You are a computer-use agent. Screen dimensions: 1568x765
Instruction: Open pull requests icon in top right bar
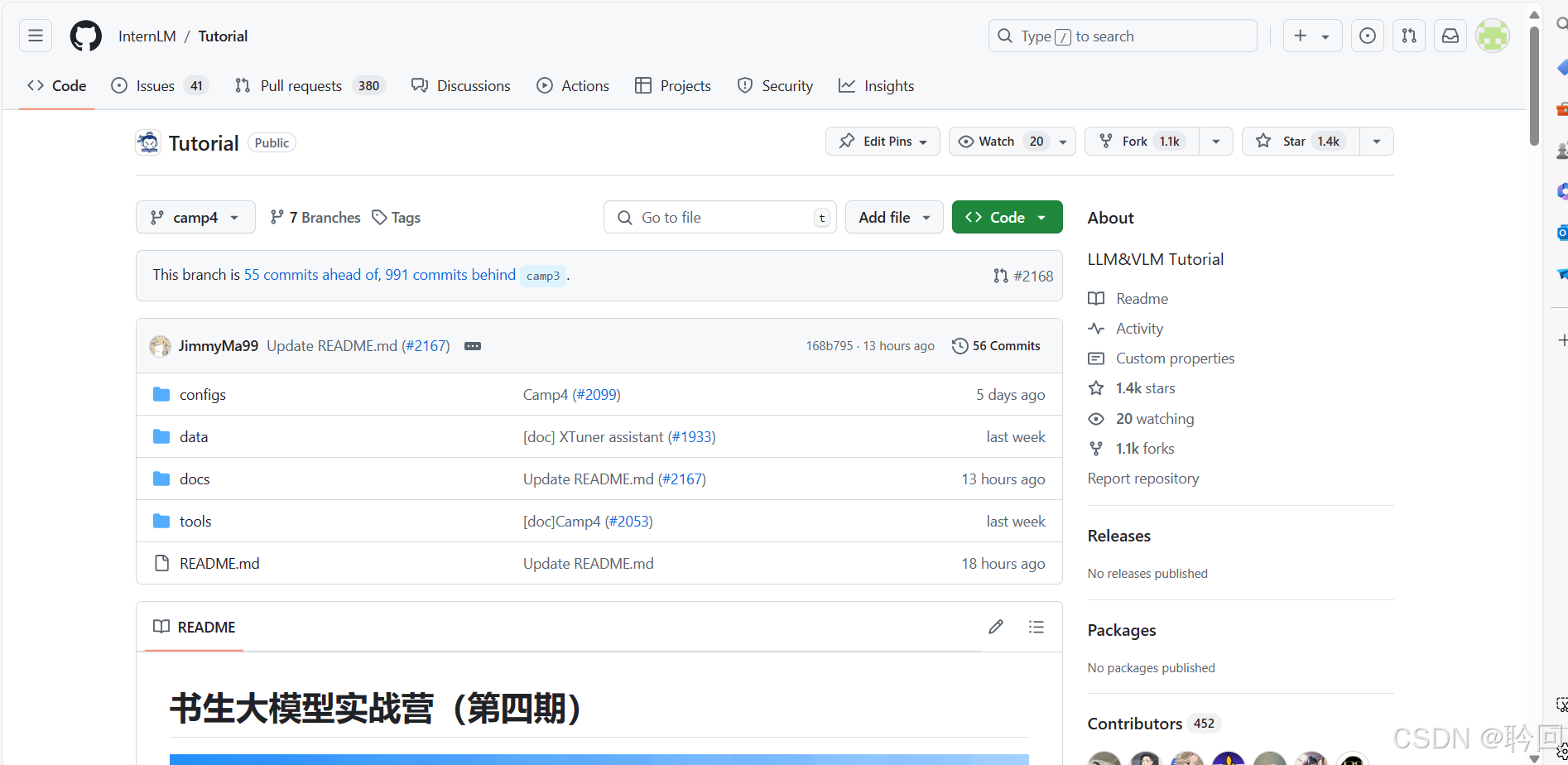coord(1408,36)
